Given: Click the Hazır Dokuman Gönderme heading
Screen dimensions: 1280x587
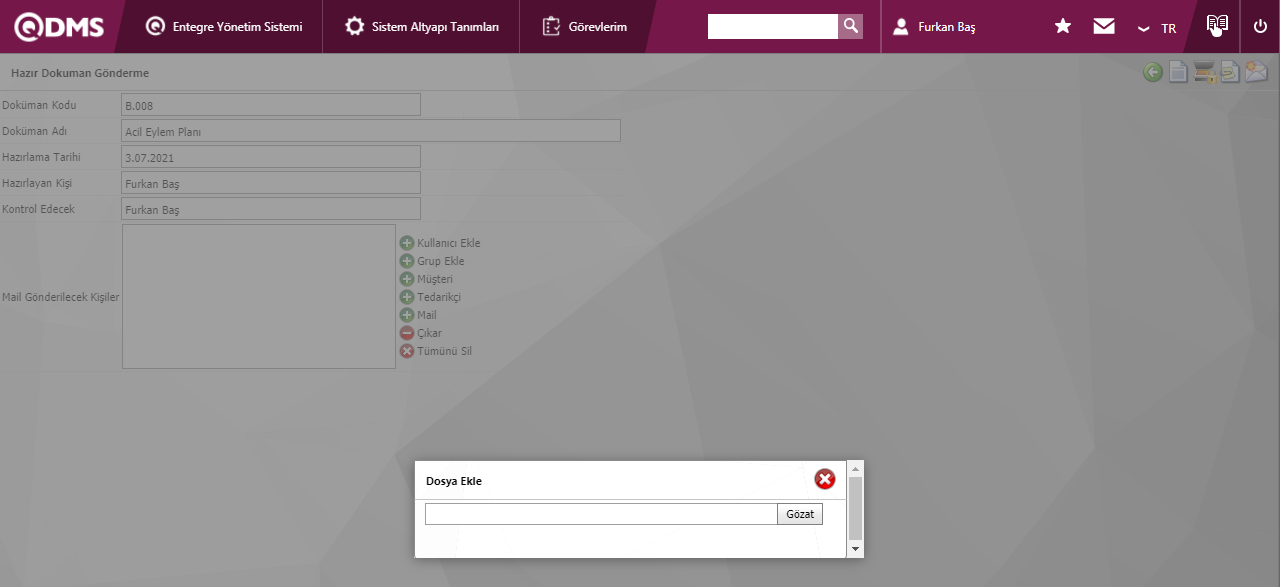Looking at the screenshot, I should 80,73.
